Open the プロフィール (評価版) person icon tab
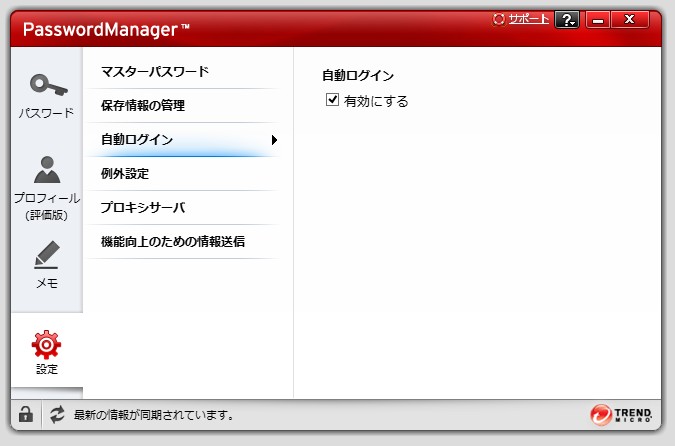Image resolution: width=675 pixels, height=446 pixels. point(46,188)
